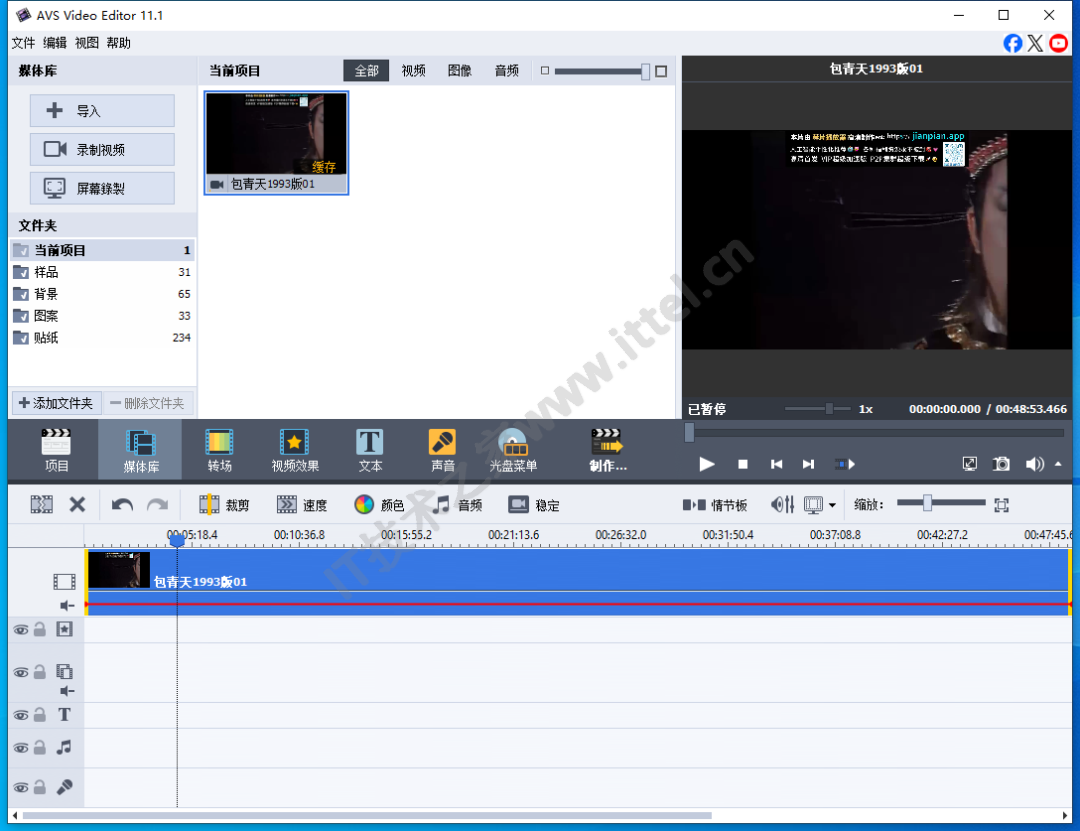Play the preview video
This screenshot has width=1080, height=831.
pyautogui.click(x=706, y=464)
